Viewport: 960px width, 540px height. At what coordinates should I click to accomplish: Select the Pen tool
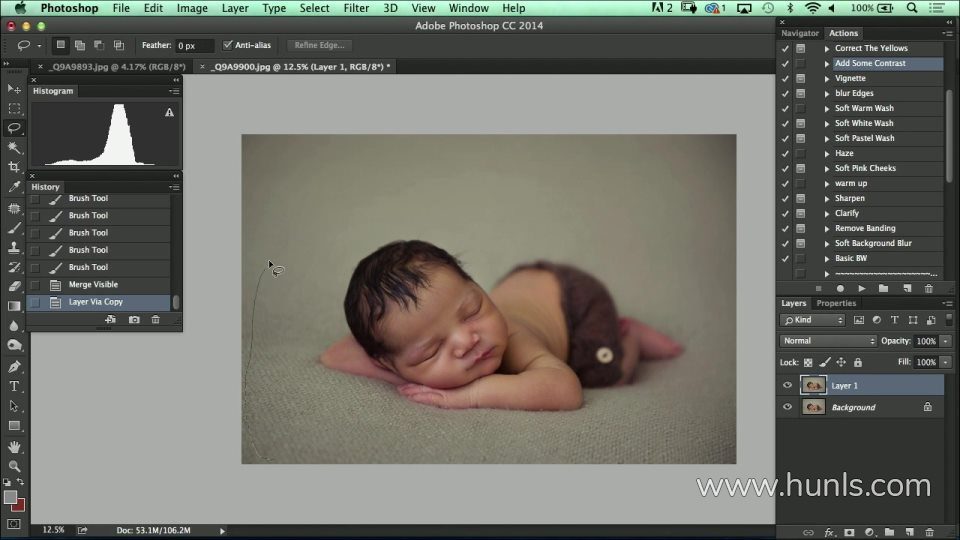tap(14, 367)
